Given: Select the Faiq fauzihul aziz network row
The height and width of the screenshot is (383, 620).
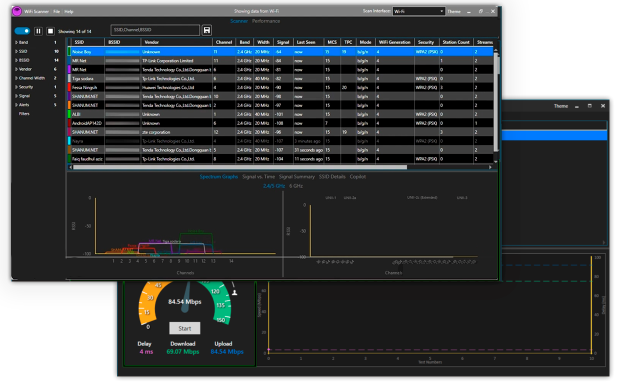Looking at the screenshot, I should (281, 159).
